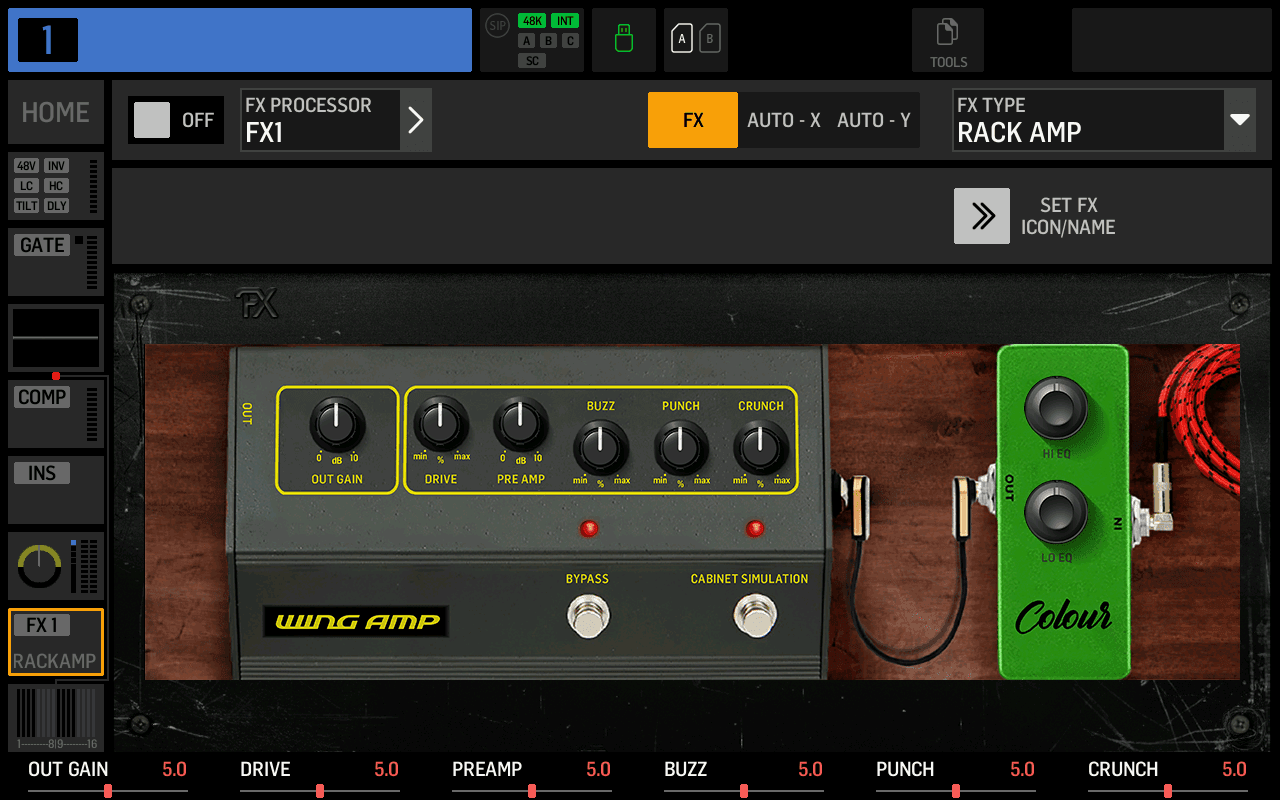This screenshot has height=800, width=1280.
Task: Click the CRUNCH knob
Action: tap(761, 446)
